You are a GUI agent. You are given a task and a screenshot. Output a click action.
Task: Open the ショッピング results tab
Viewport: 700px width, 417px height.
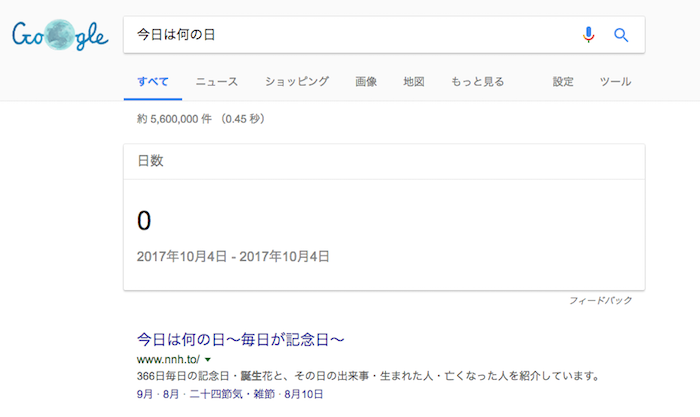pyautogui.click(x=297, y=82)
